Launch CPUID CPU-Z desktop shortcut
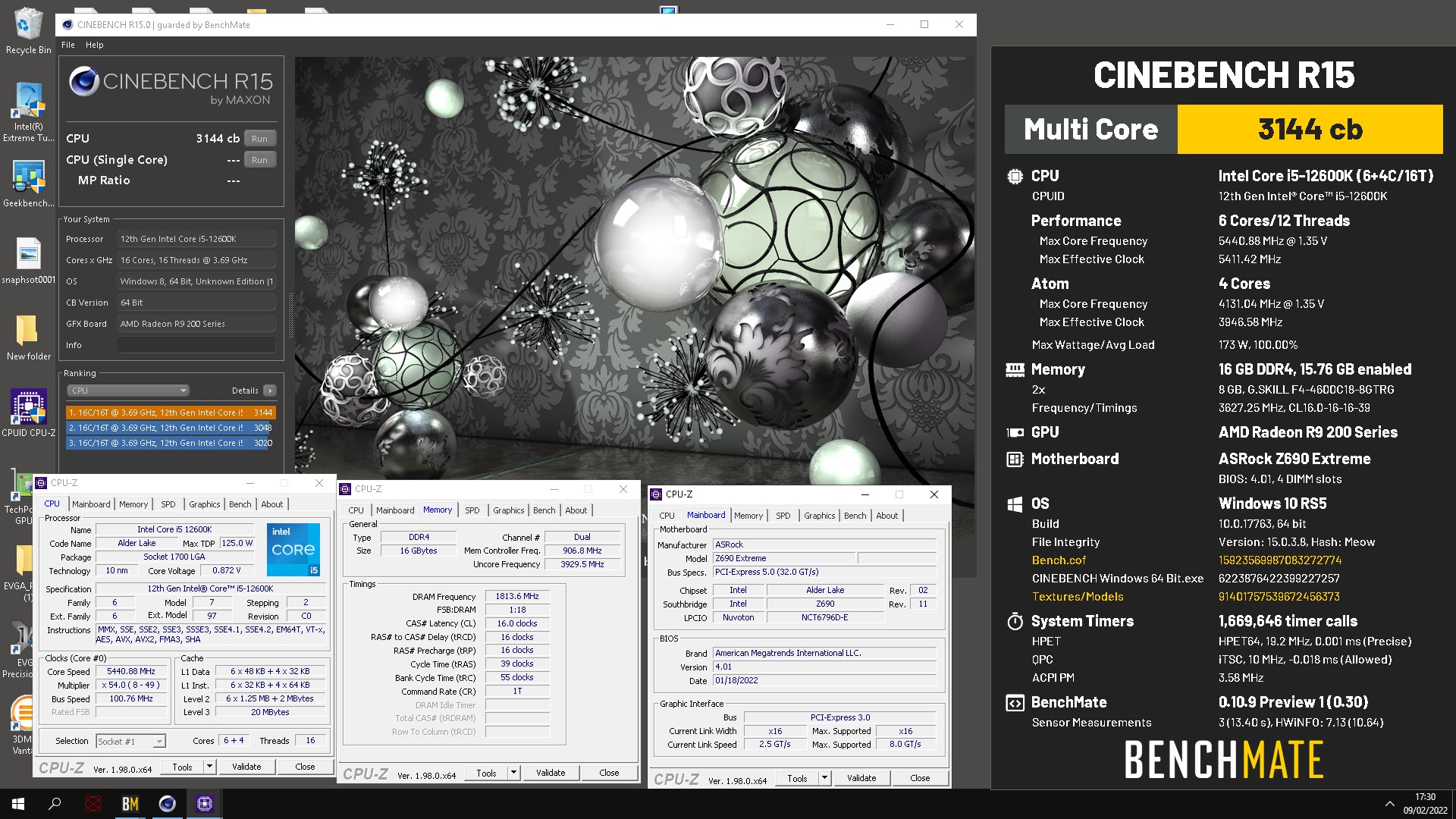1456x819 pixels. coord(28,413)
